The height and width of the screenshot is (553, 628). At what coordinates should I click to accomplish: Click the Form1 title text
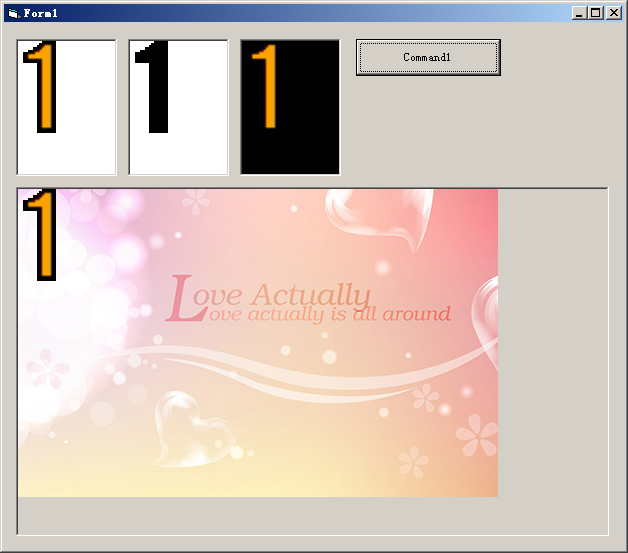[40, 13]
